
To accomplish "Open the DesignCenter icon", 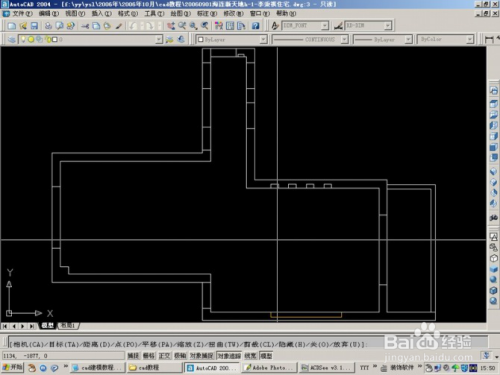I will tap(230, 26).
